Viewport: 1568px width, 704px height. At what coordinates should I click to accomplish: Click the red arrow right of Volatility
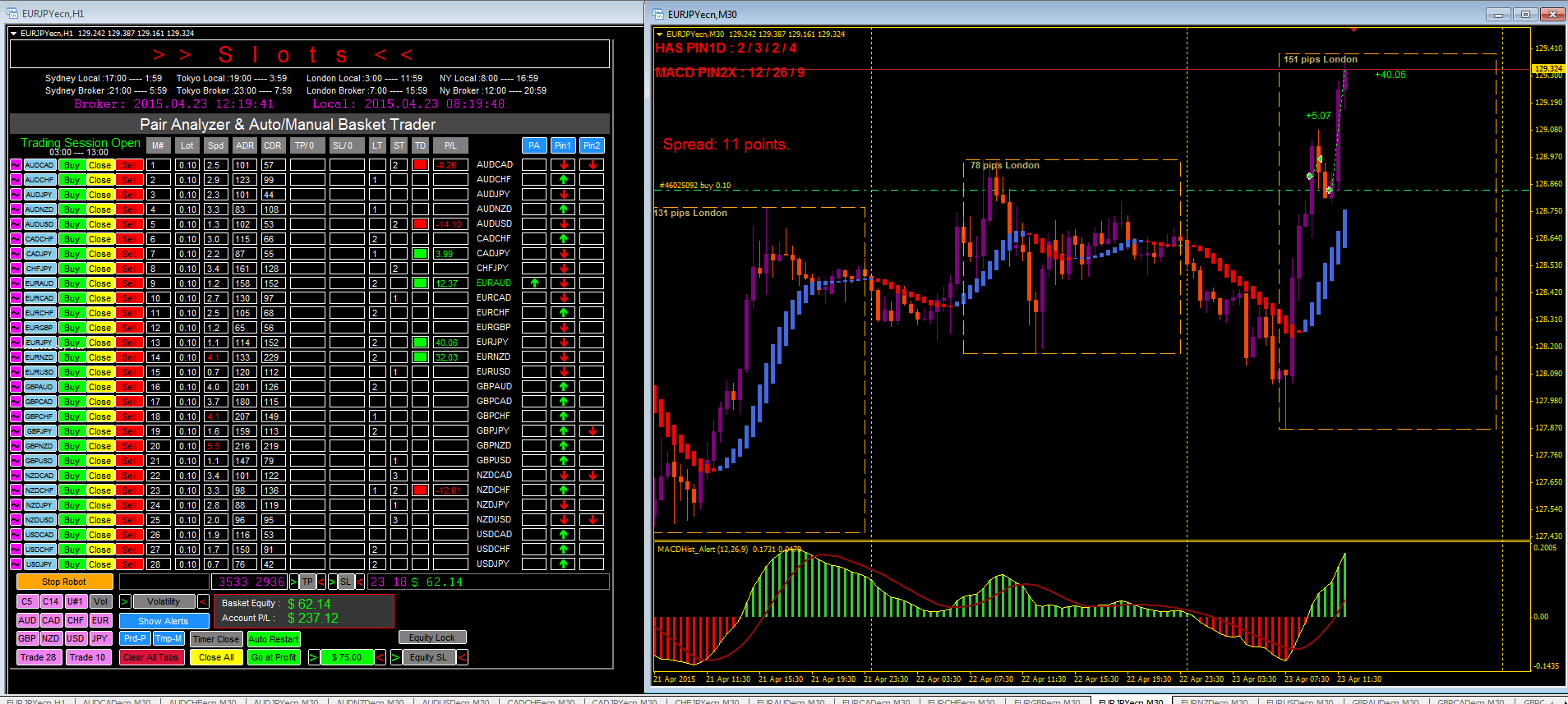(203, 602)
